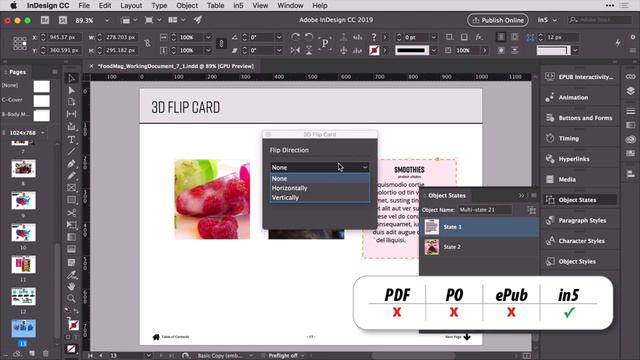Open the File menu
Screen dimensions: 640x360
point(84,6)
